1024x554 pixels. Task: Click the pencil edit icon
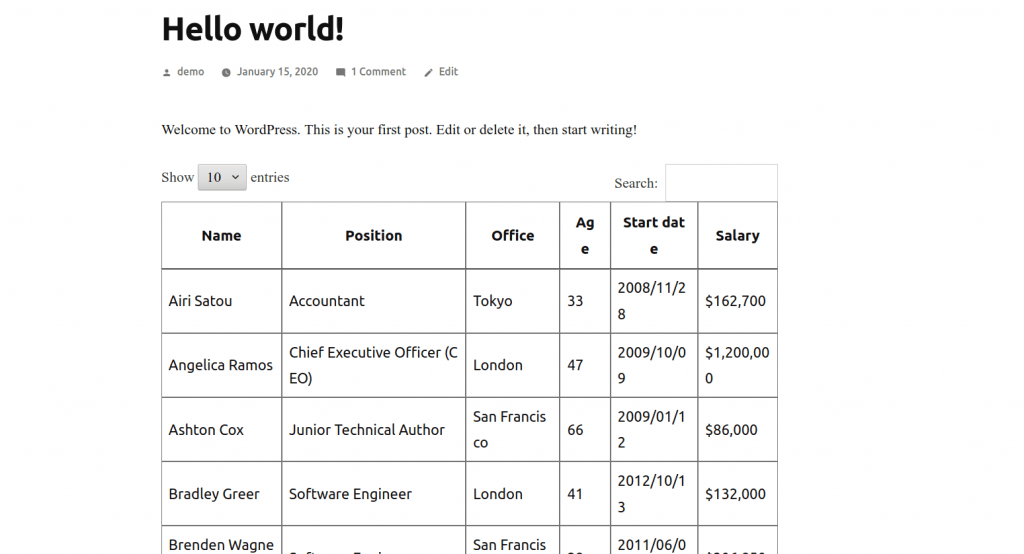click(x=428, y=73)
